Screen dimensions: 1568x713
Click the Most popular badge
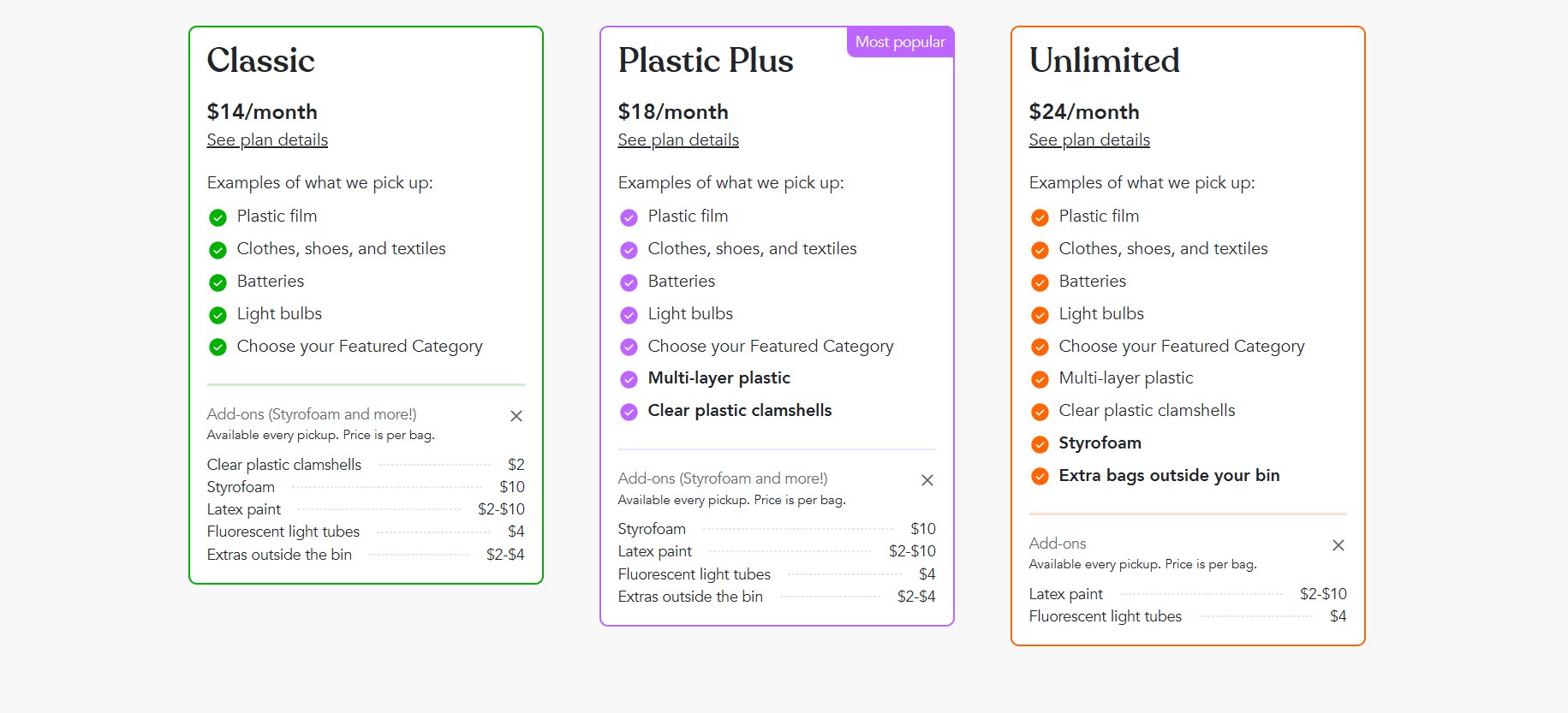(900, 42)
